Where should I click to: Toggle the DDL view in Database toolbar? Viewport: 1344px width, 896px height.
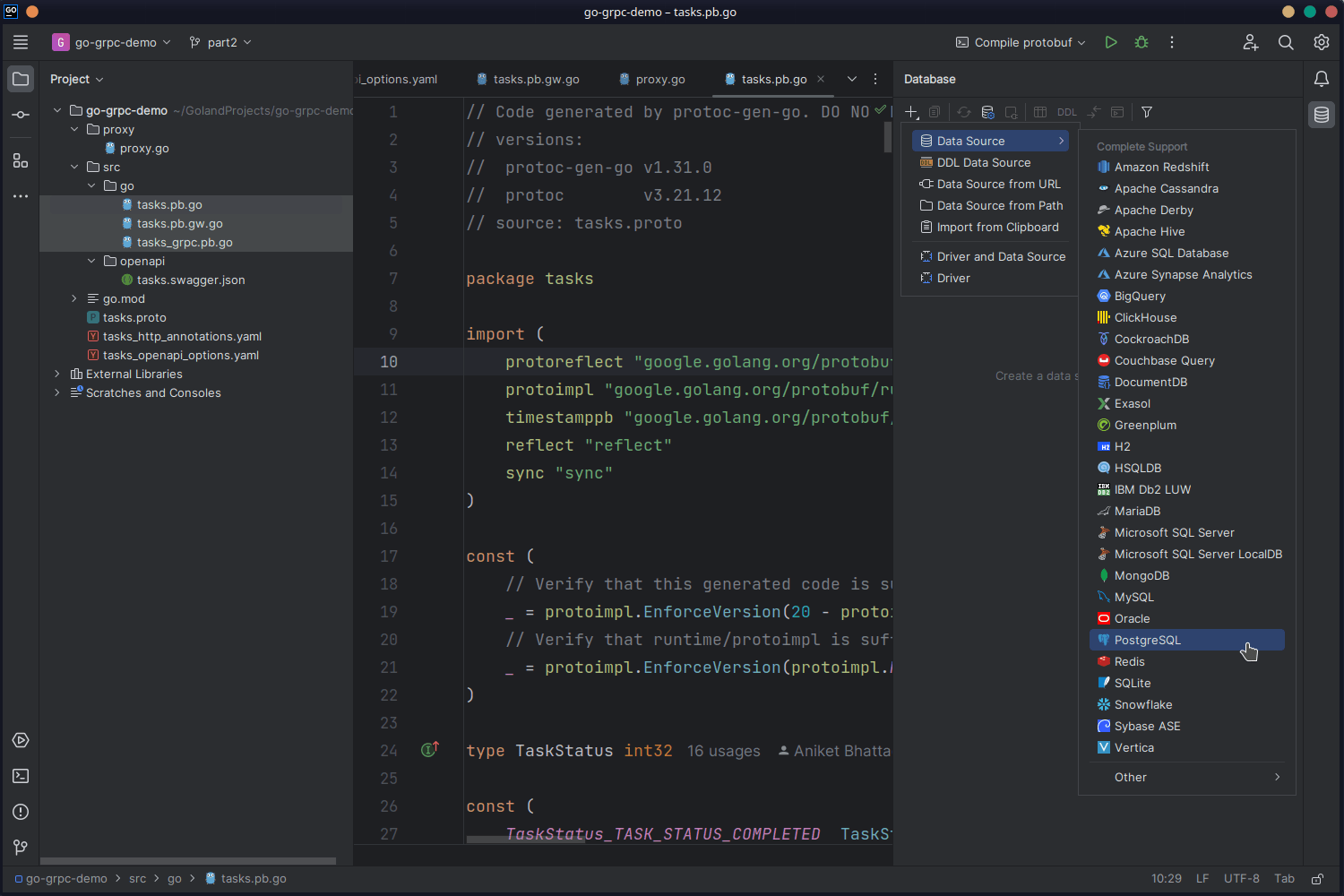[x=1066, y=112]
